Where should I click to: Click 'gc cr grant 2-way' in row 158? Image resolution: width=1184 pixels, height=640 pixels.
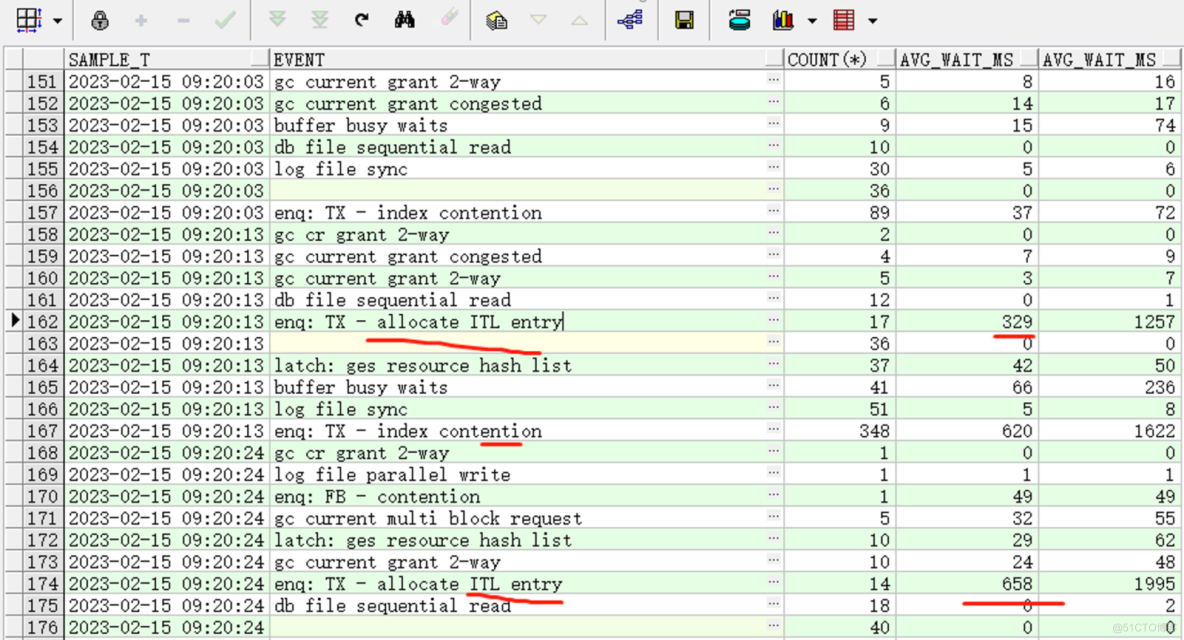[361, 235]
